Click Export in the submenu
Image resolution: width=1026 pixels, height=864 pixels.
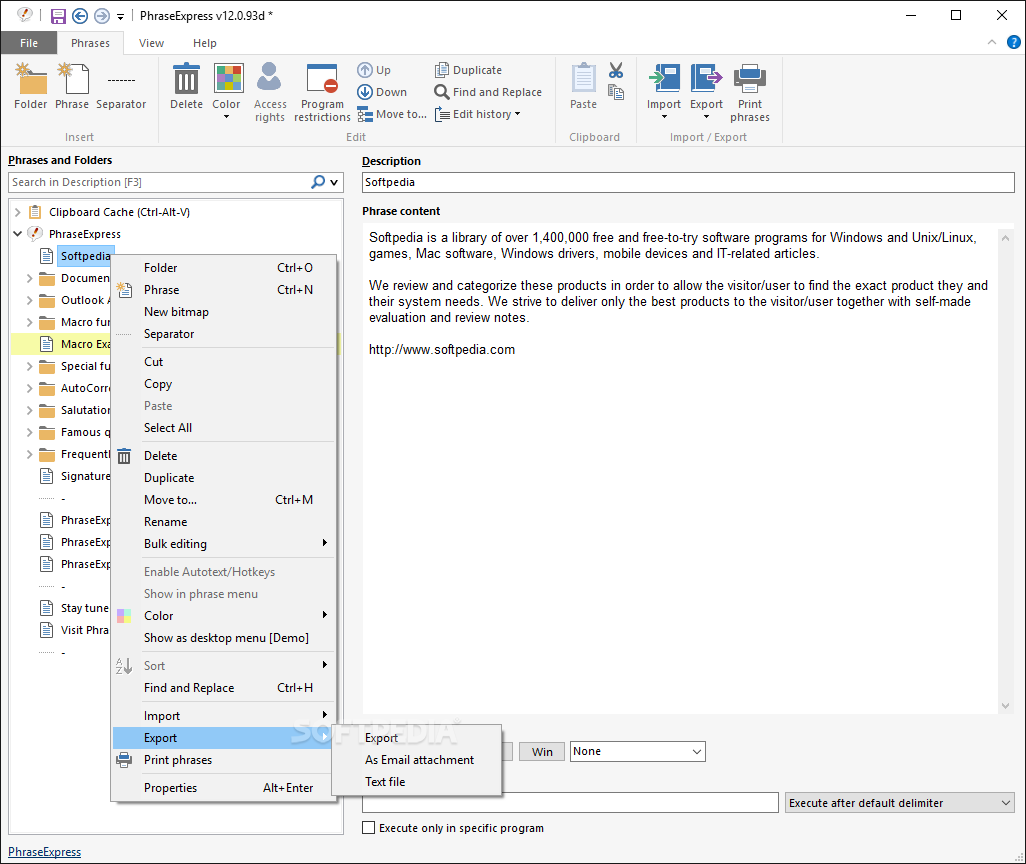tap(417, 738)
